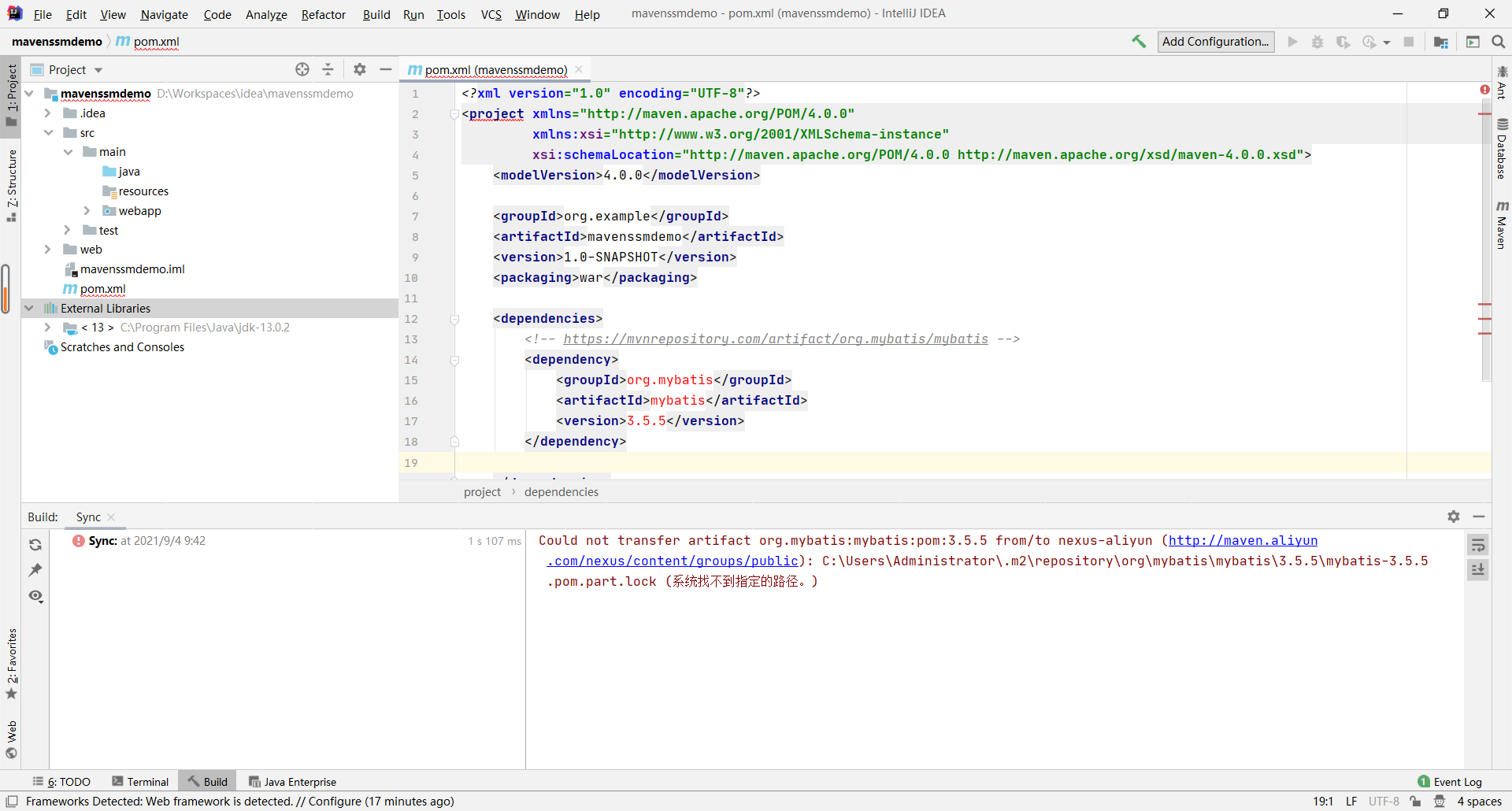Open the Maven side tool window

(1502, 225)
